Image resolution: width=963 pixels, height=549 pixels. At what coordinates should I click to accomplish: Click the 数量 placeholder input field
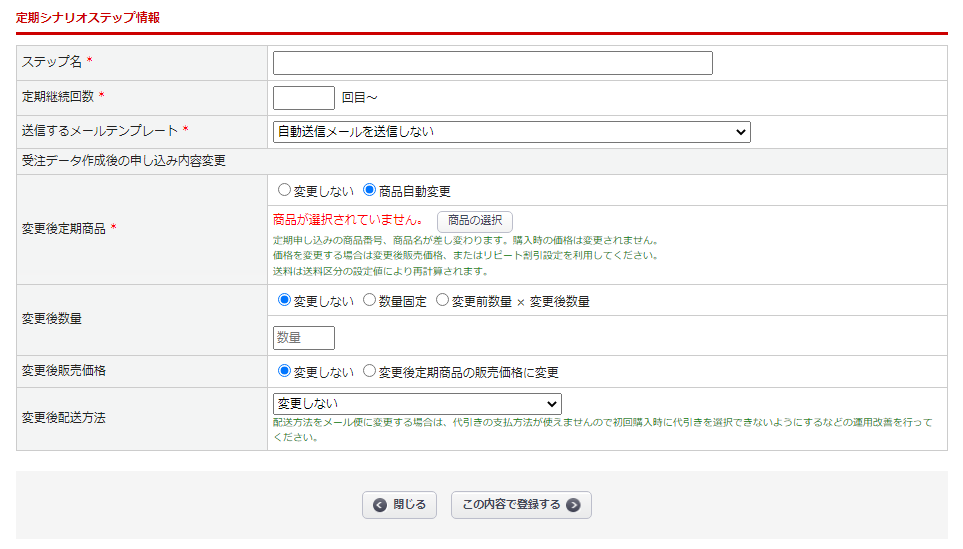click(x=303, y=338)
